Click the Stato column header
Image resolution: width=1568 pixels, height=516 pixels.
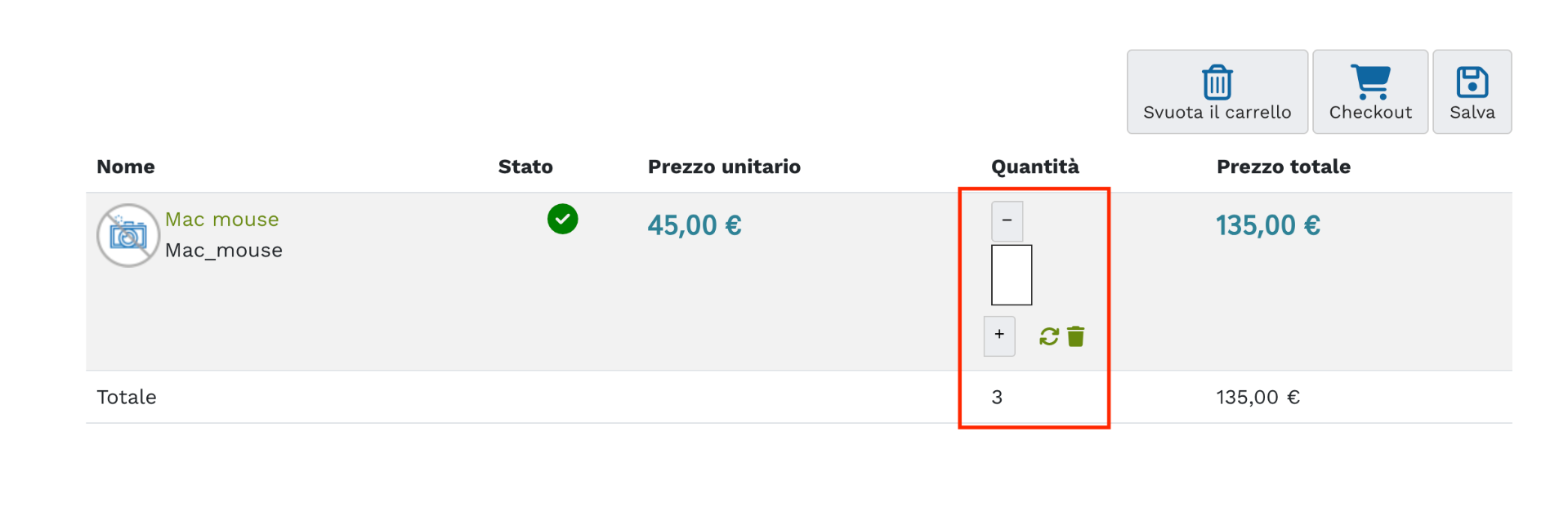pyautogui.click(x=525, y=167)
